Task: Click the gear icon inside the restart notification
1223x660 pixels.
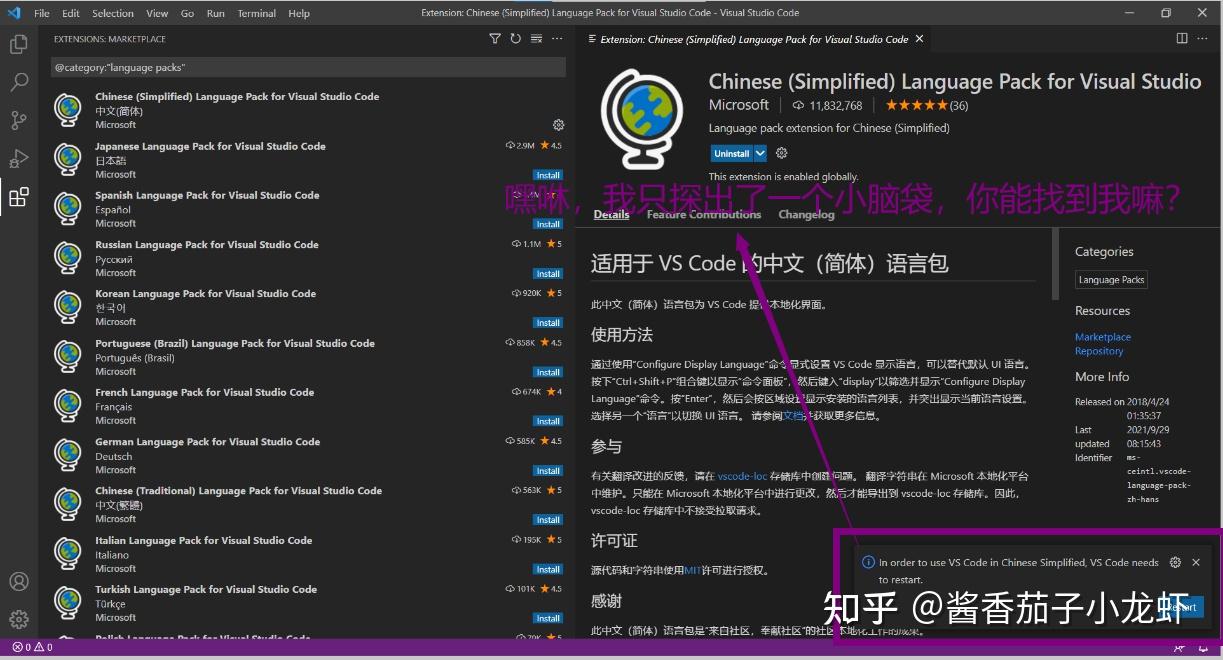Action: pos(1175,562)
